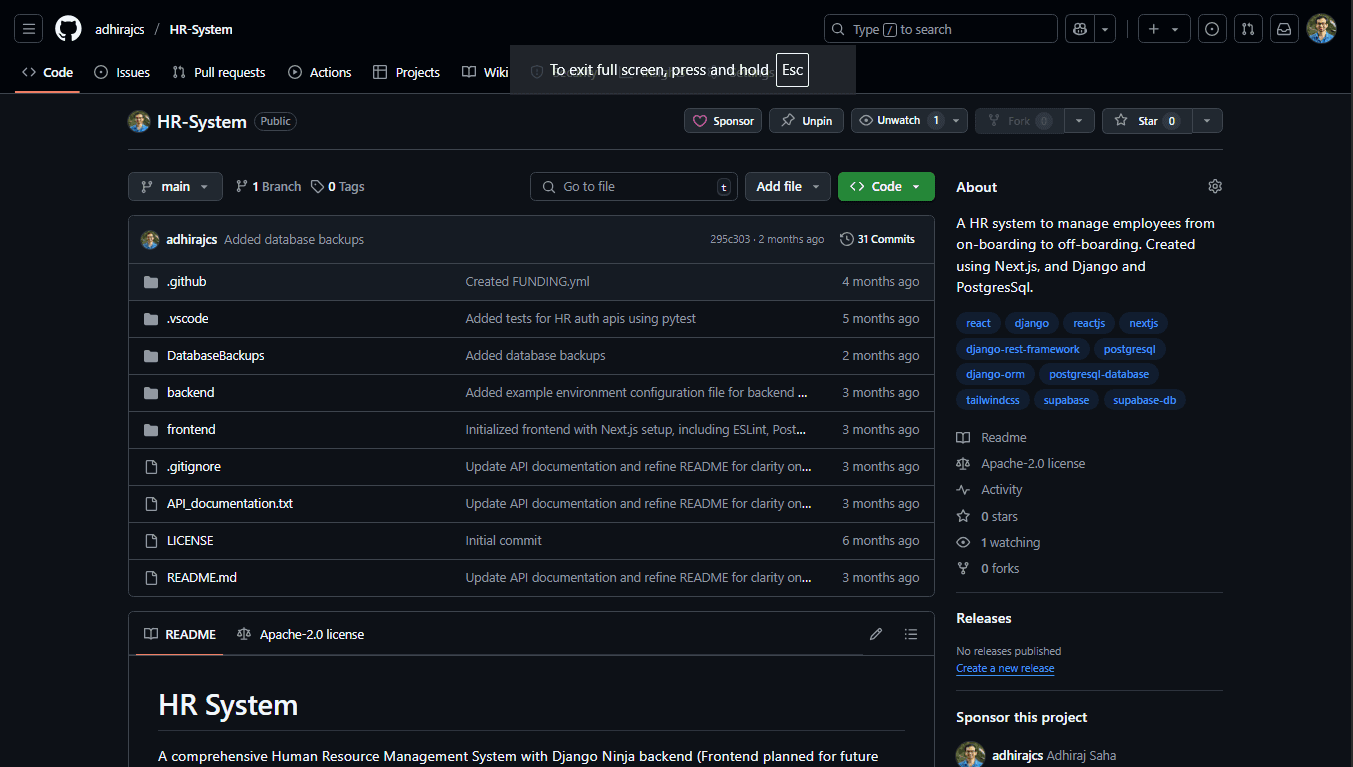Click the tailwindcss topic tag
The width and height of the screenshot is (1353, 767).
click(993, 400)
